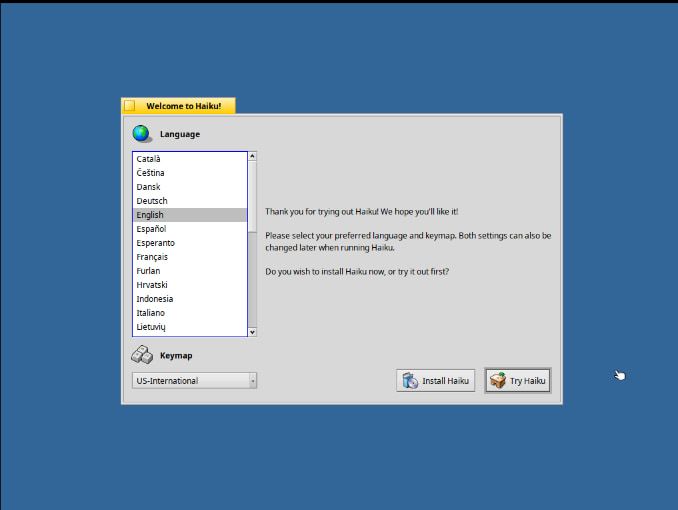Select Català in the language list
The height and width of the screenshot is (510, 678).
tap(190, 159)
